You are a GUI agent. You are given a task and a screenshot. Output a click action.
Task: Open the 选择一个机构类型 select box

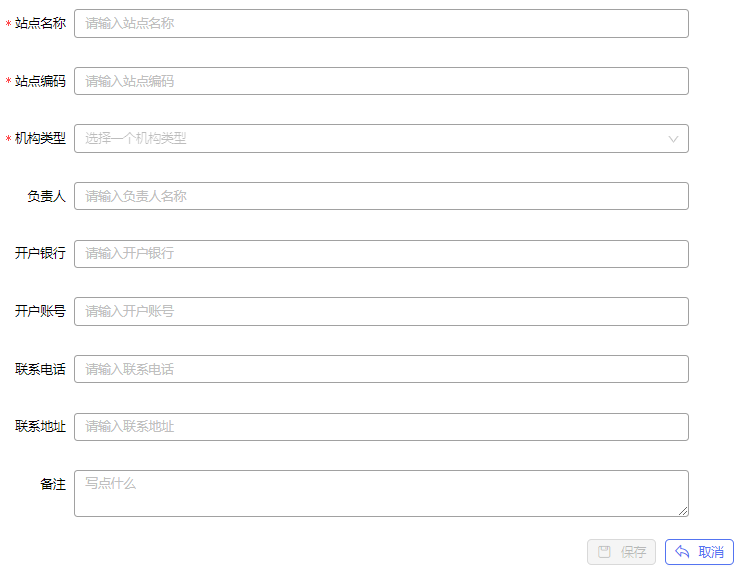click(x=381, y=139)
